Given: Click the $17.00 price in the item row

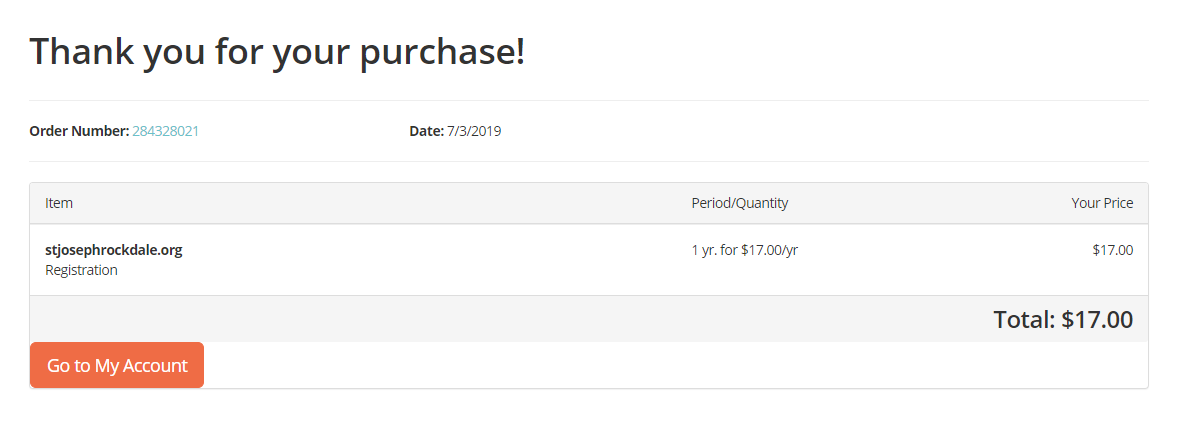Looking at the screenshot, I should click(1112, 250).
